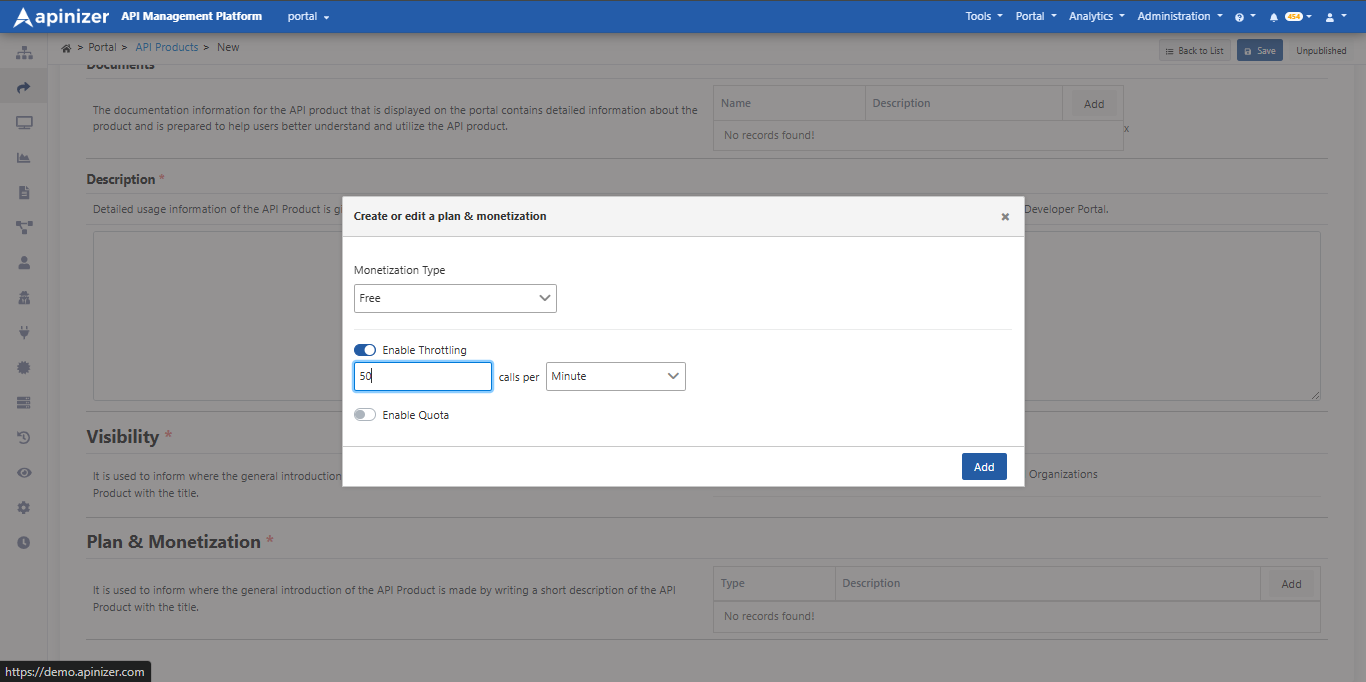Screen dimensions: 1366x682
Task: Select the sitemap icon atop sidebar
Action: (x=24, y=52)
